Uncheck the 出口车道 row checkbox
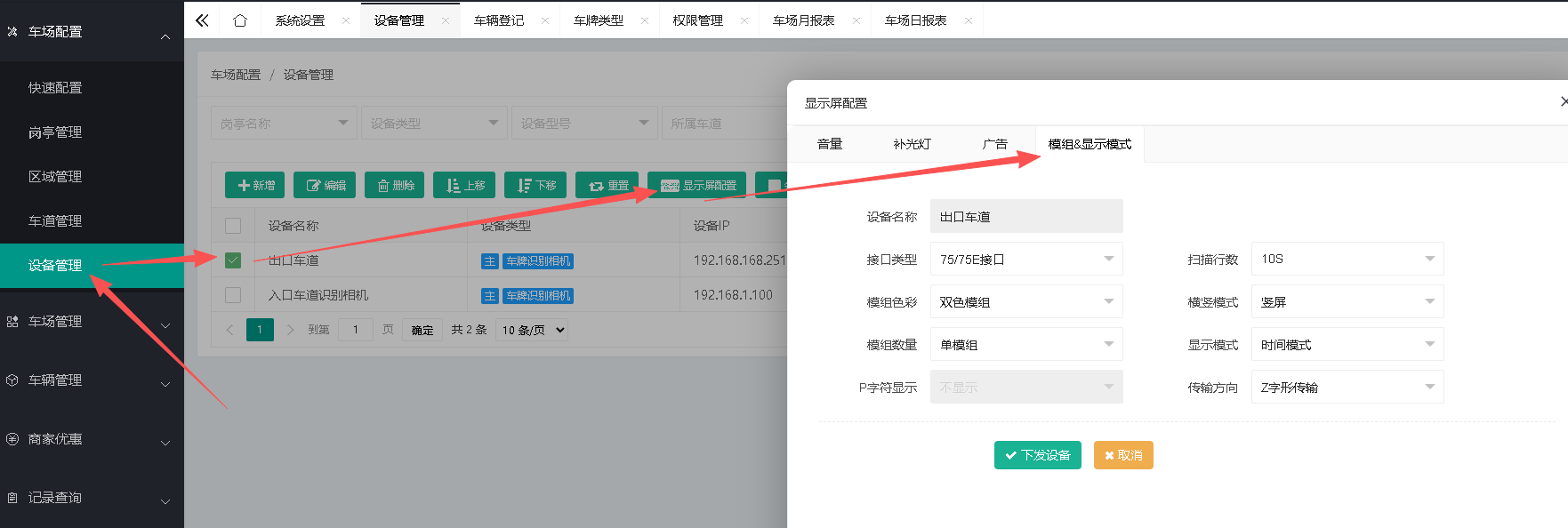 (233, 260)
